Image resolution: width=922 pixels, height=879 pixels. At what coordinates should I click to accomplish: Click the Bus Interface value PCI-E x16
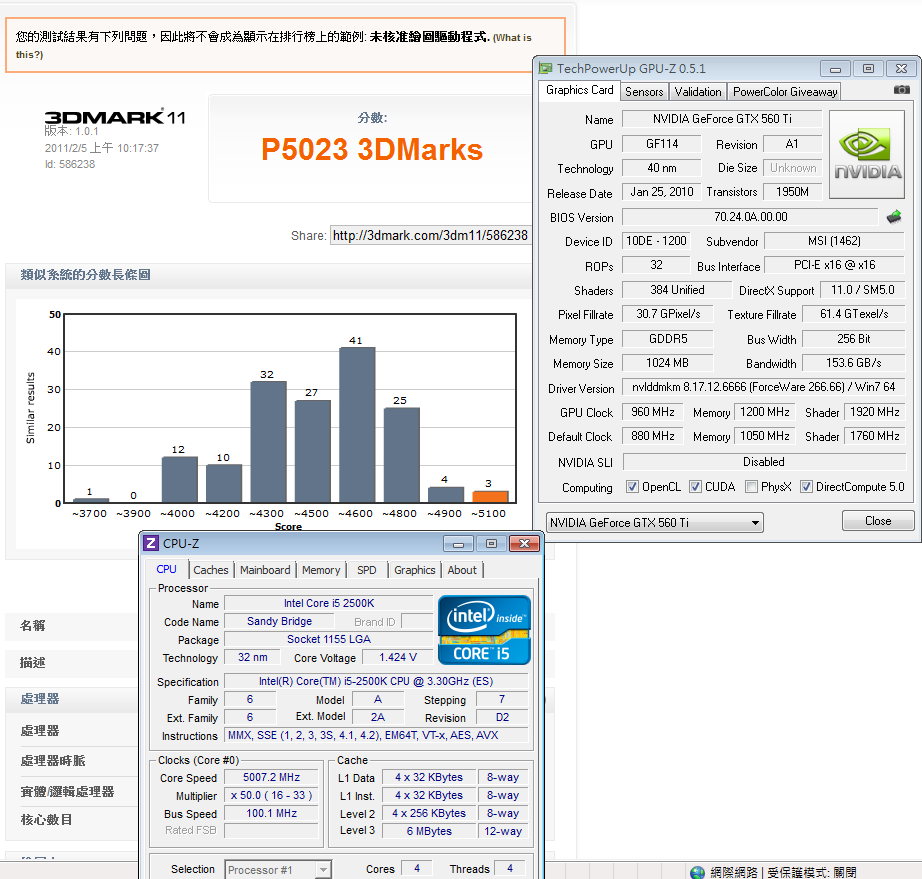point(834,265)
